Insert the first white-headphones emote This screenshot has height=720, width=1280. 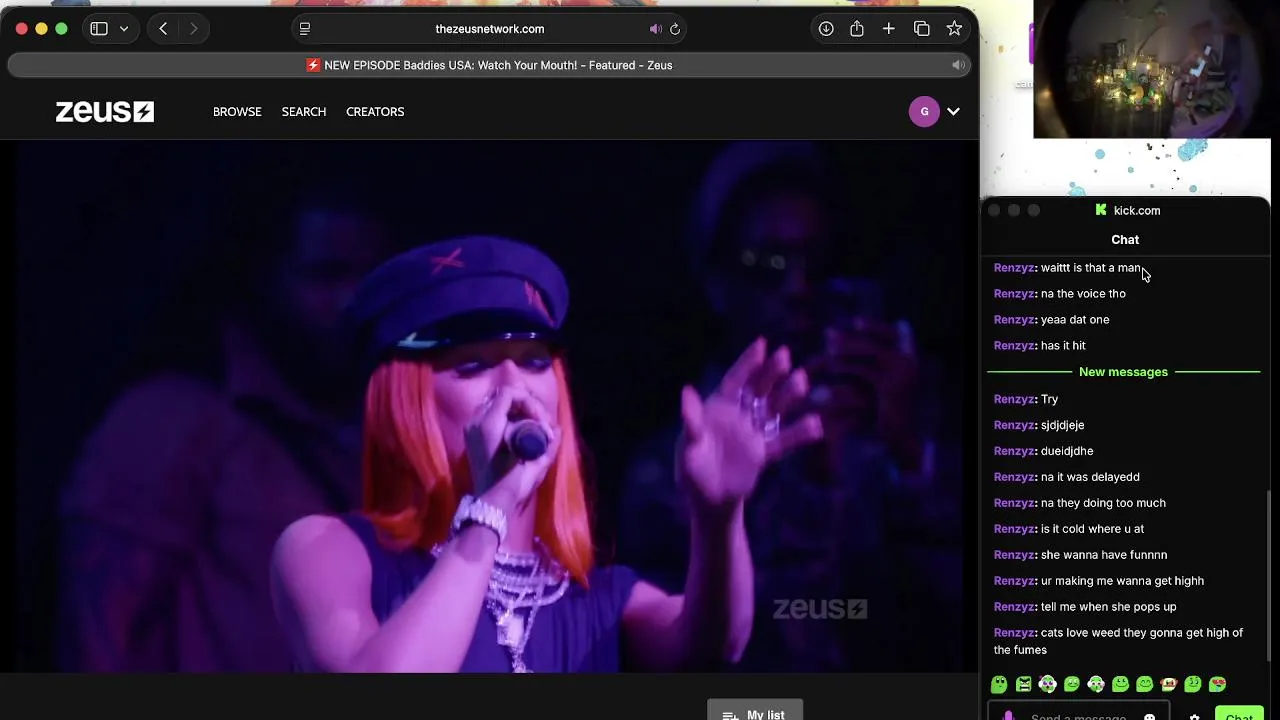[1047, 684]
